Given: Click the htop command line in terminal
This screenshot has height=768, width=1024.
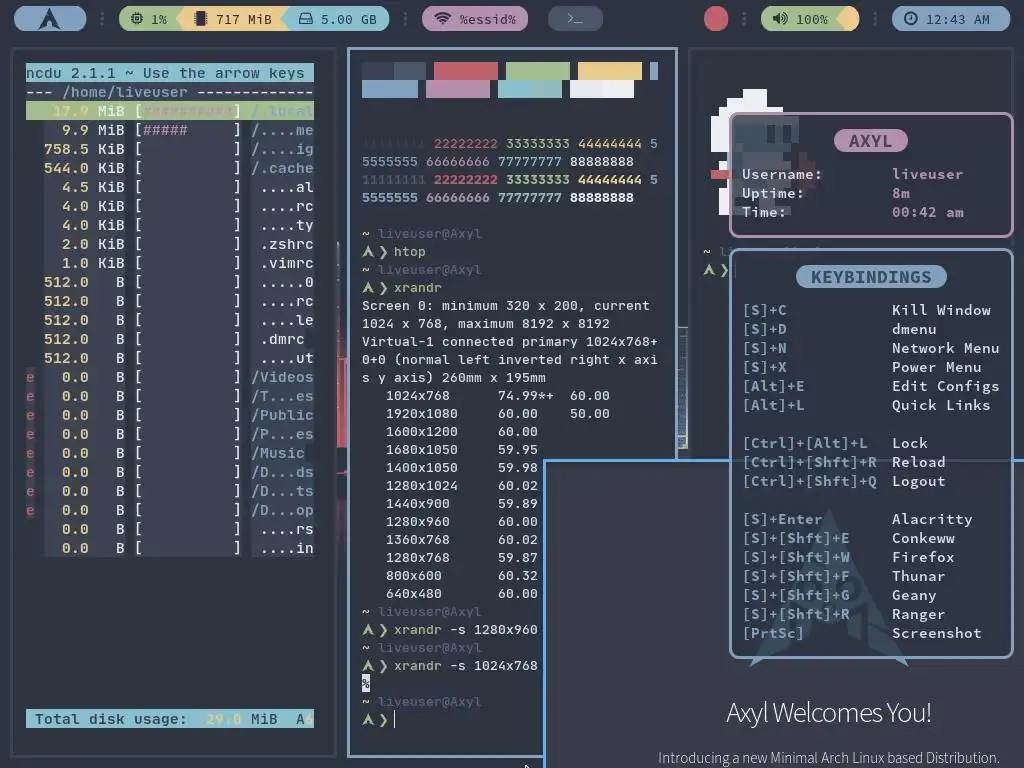Looking at the screenshot, I should (394, 251).
